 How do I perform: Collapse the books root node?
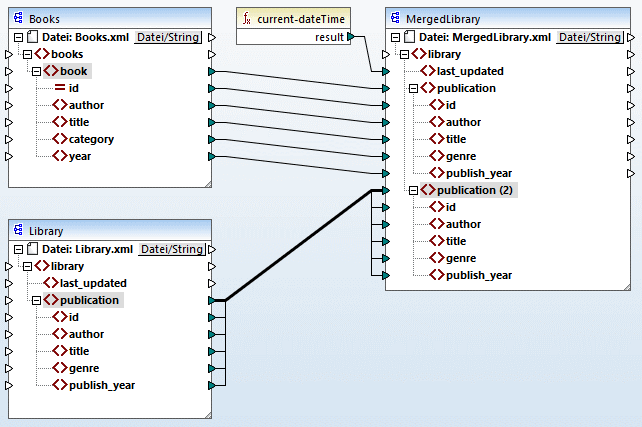click(25, 54)
